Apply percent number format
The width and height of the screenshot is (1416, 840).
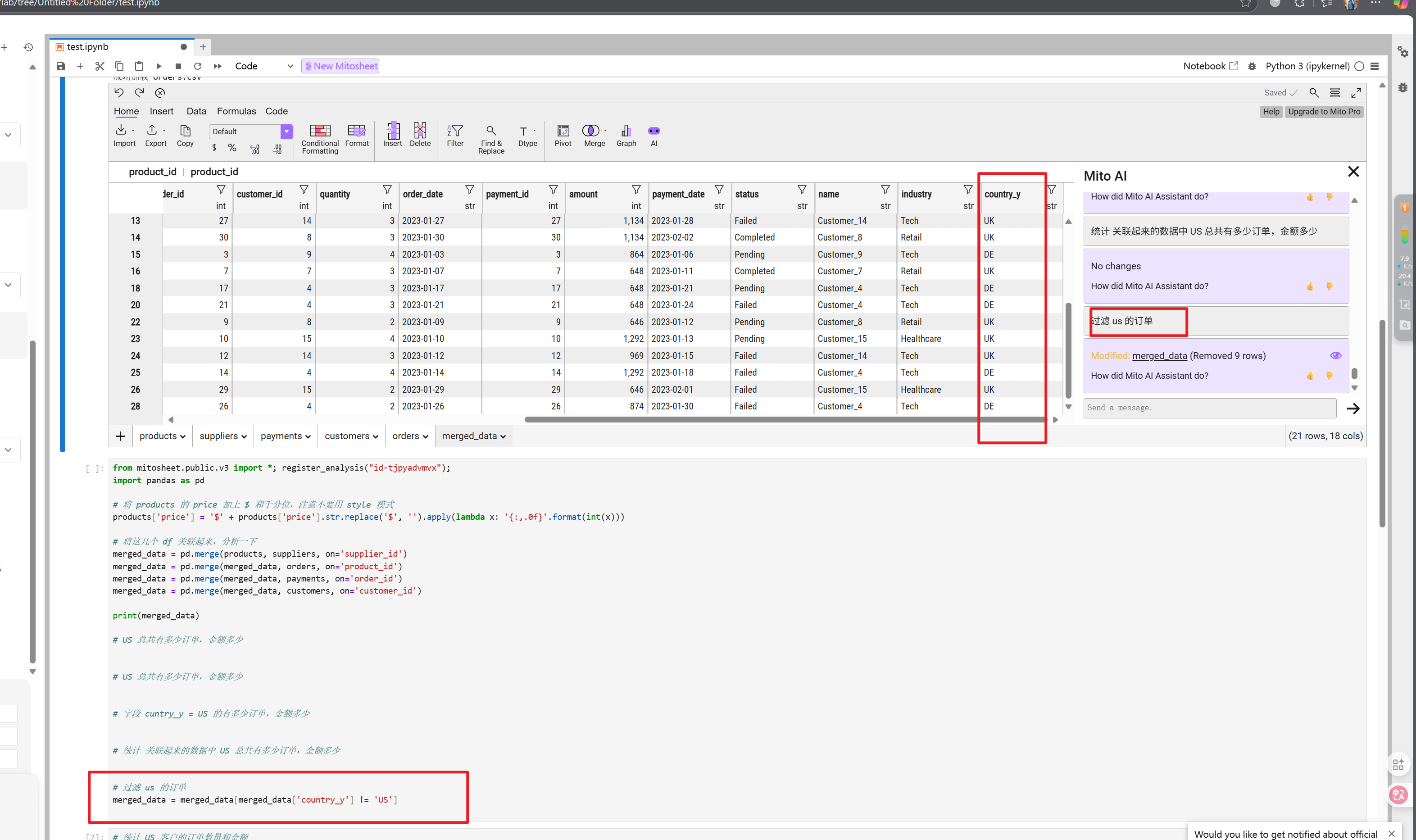click(232, 148)
